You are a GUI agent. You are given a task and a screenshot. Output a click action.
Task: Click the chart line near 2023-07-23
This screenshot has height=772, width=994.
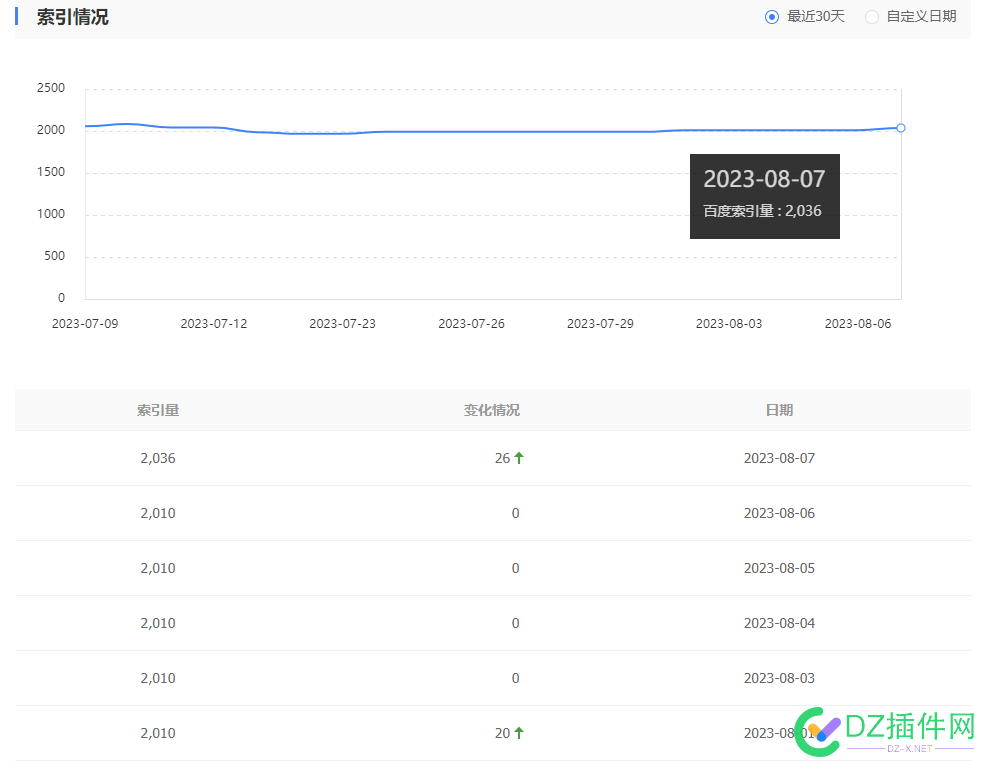(342, 131)
